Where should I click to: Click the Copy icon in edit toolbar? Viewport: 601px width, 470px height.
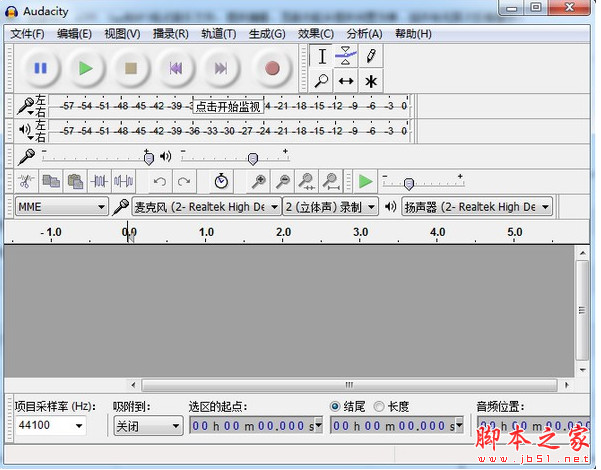[51, 181]
